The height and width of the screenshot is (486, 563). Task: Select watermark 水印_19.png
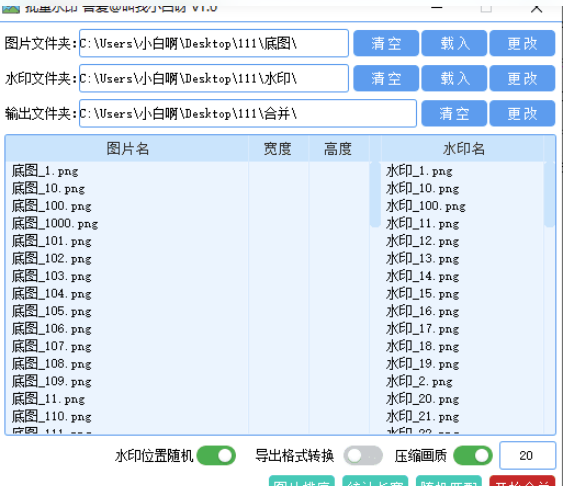(x=463, y=364)
